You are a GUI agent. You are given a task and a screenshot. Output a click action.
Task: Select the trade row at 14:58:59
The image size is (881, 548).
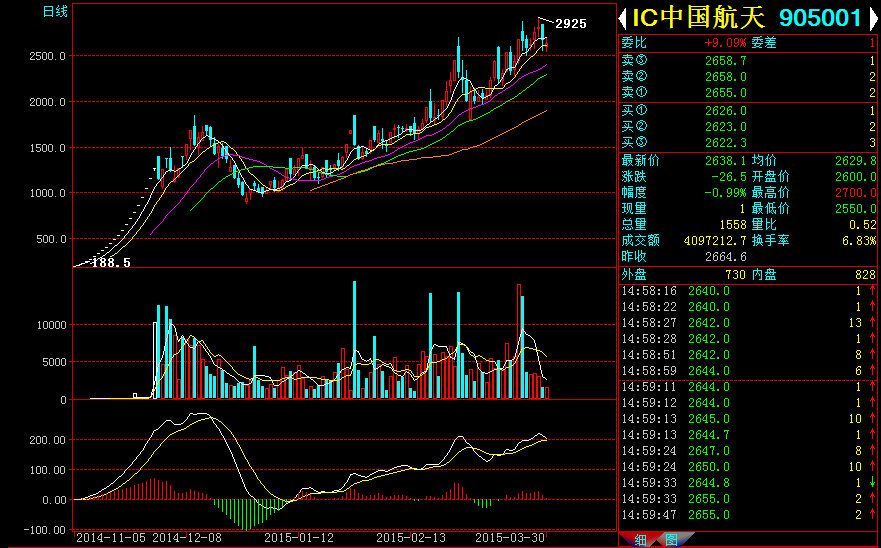[748, 371]
